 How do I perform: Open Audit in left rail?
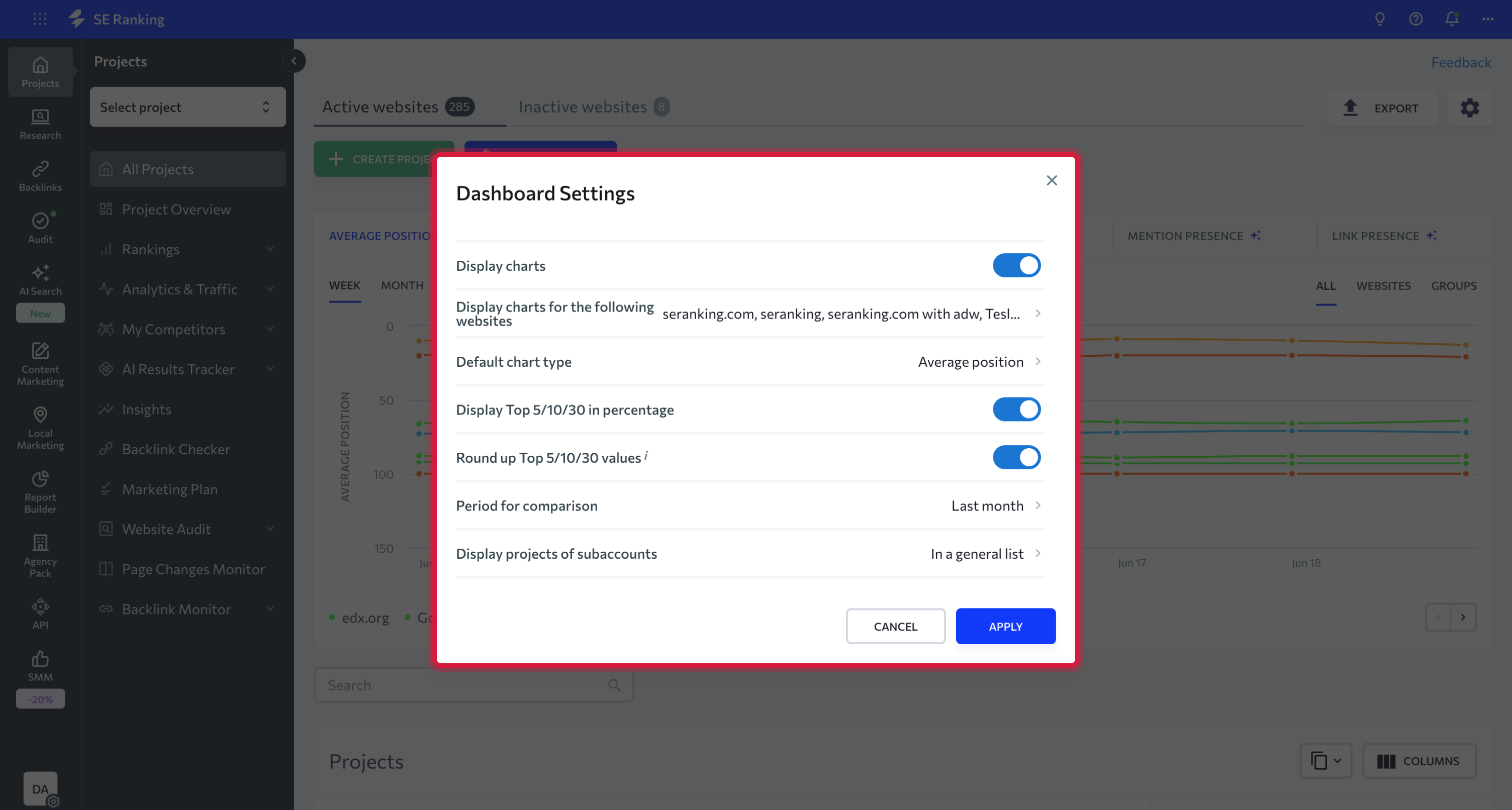(41, 228)
